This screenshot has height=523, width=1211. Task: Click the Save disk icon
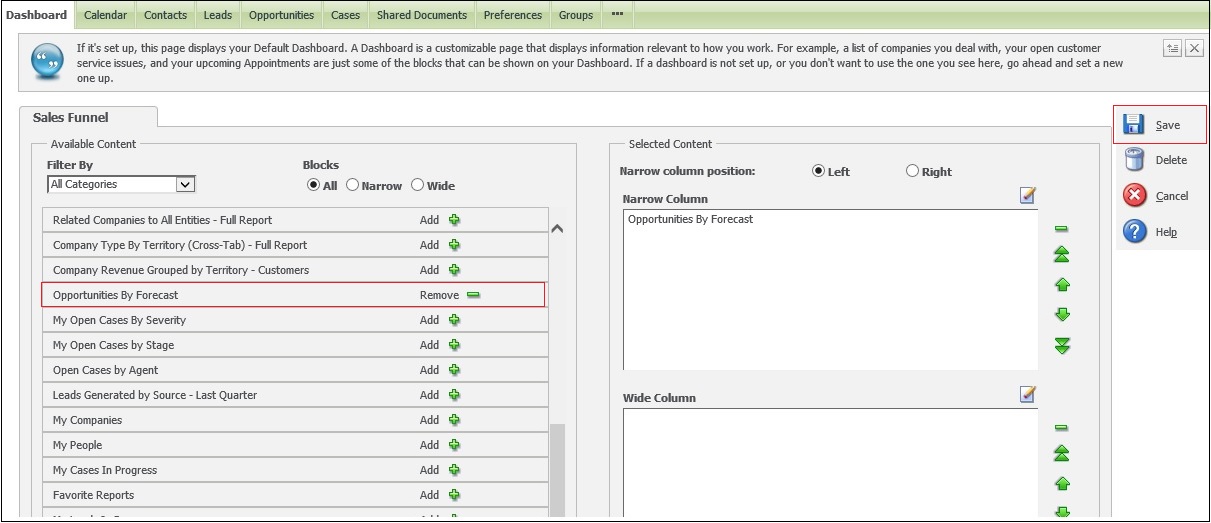pyautogui.click(x=1133, y=125)
